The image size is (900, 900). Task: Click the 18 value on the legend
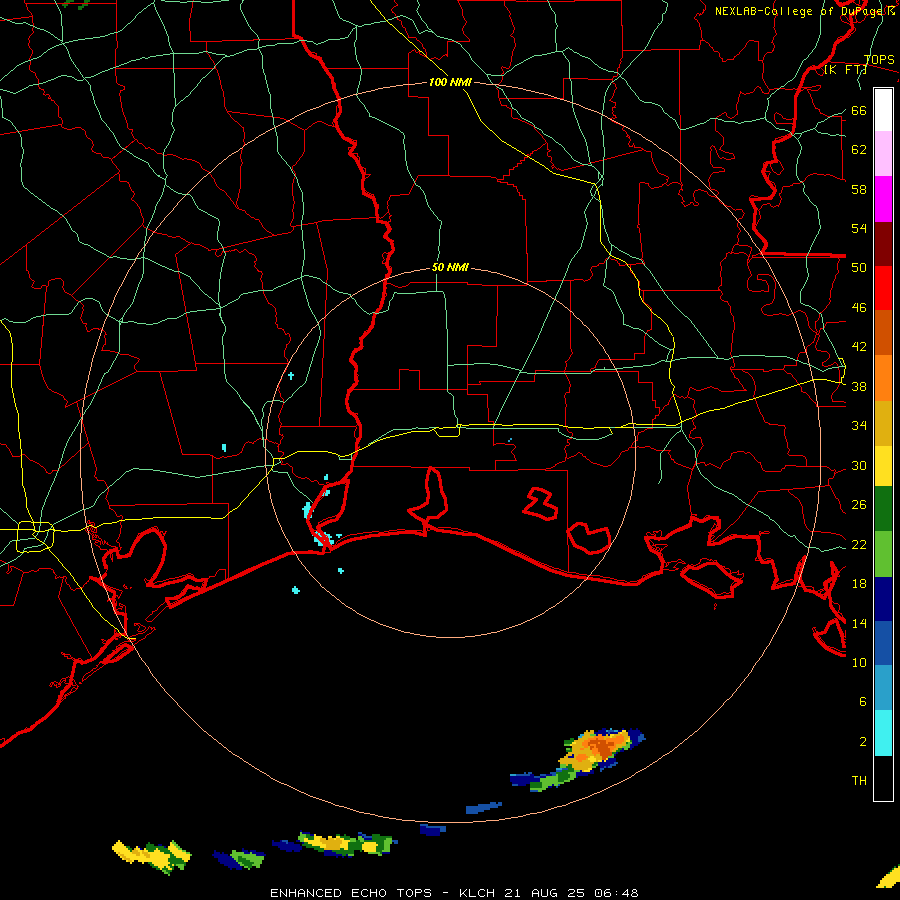pyautogui.click(x=859, y=584)
